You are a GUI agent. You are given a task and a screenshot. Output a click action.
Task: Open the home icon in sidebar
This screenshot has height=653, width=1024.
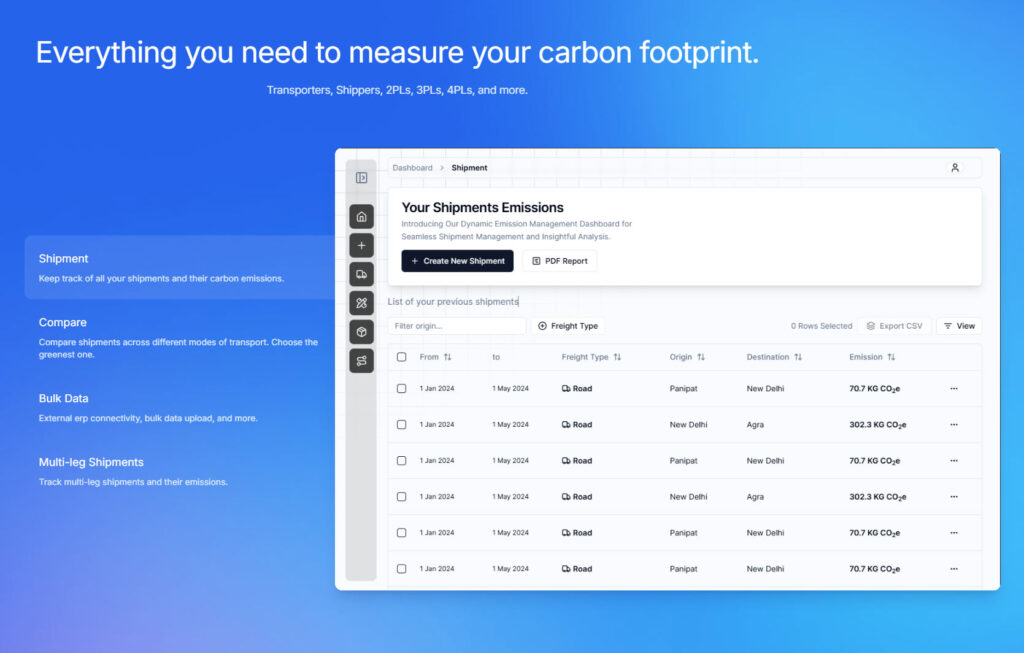(x=361, y=217)
